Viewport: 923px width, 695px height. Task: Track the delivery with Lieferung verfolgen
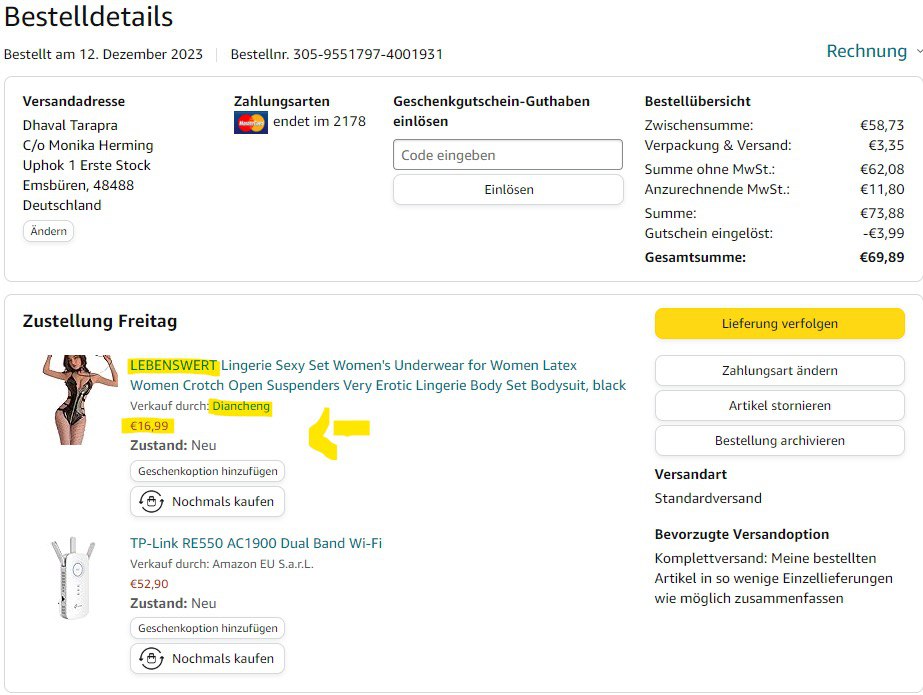tap(779, 324)
